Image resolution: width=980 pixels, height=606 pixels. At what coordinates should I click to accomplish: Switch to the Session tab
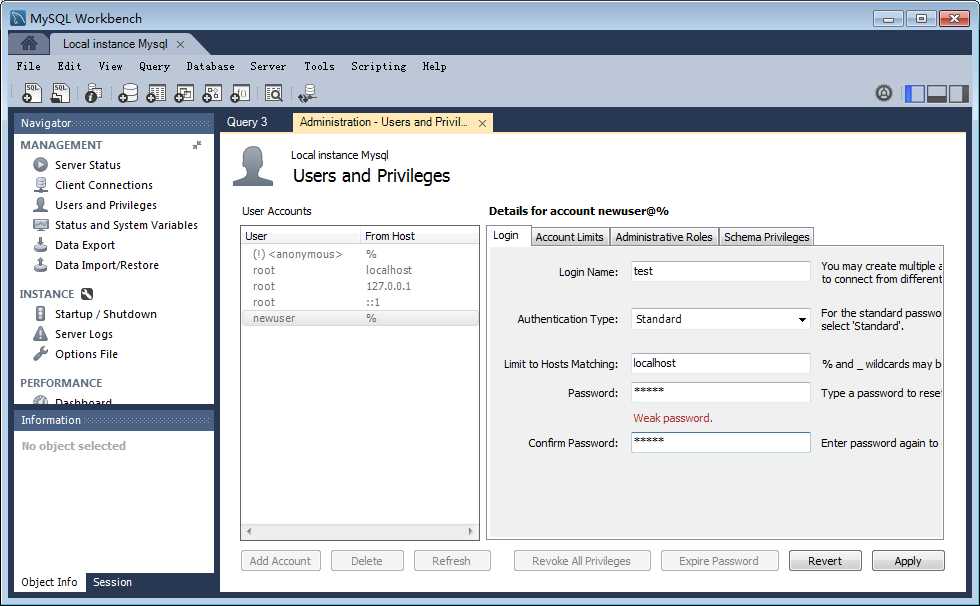click(112, 582)
